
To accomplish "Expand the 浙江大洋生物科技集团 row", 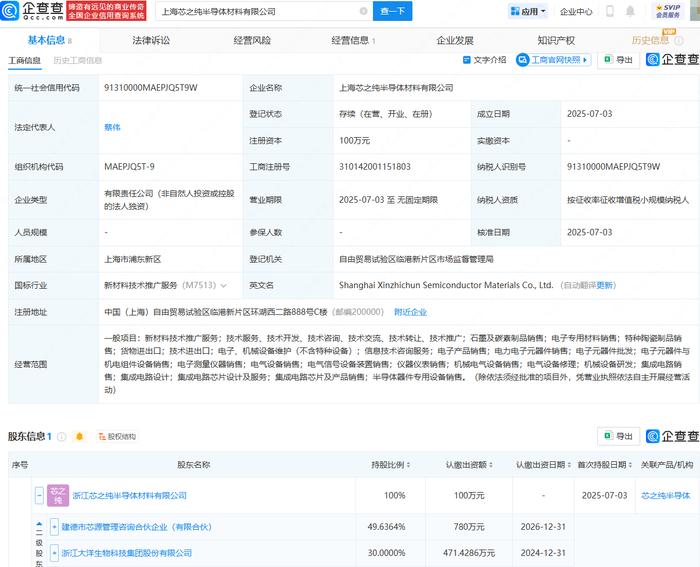I will click(x=54, y=553).
